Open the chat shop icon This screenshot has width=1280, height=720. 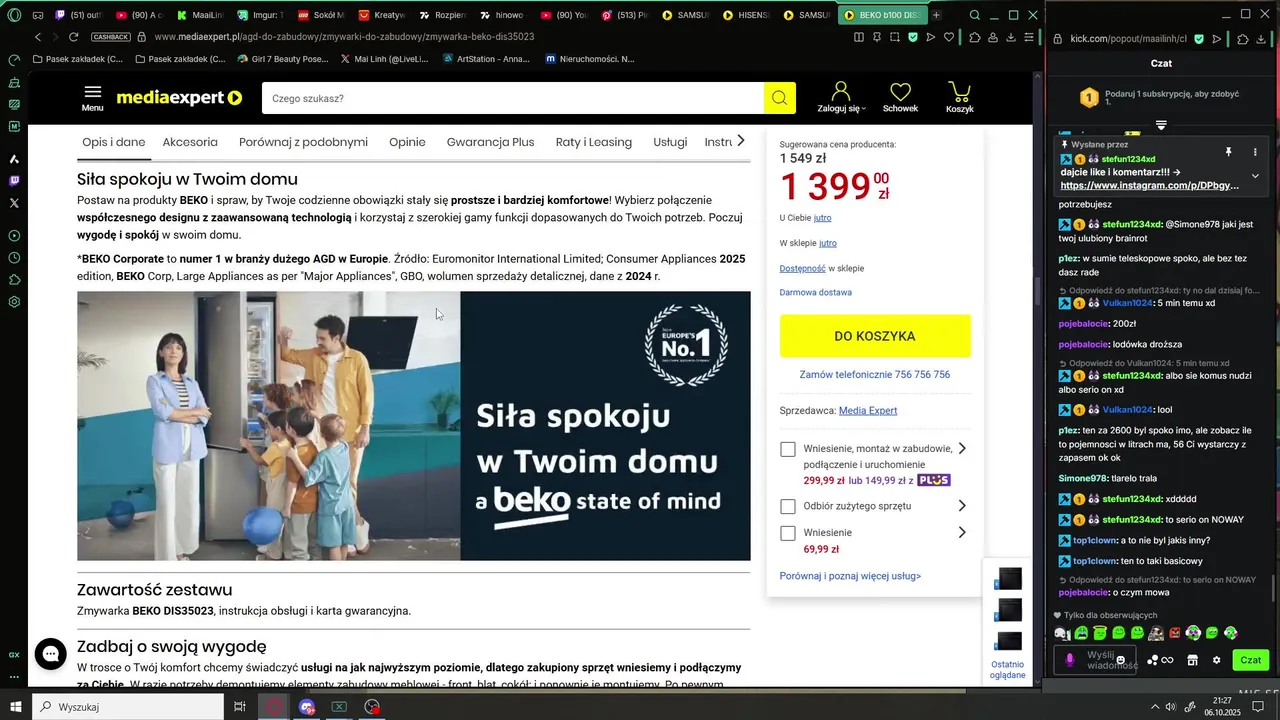pyautogui.click(x=1192, y=660)
